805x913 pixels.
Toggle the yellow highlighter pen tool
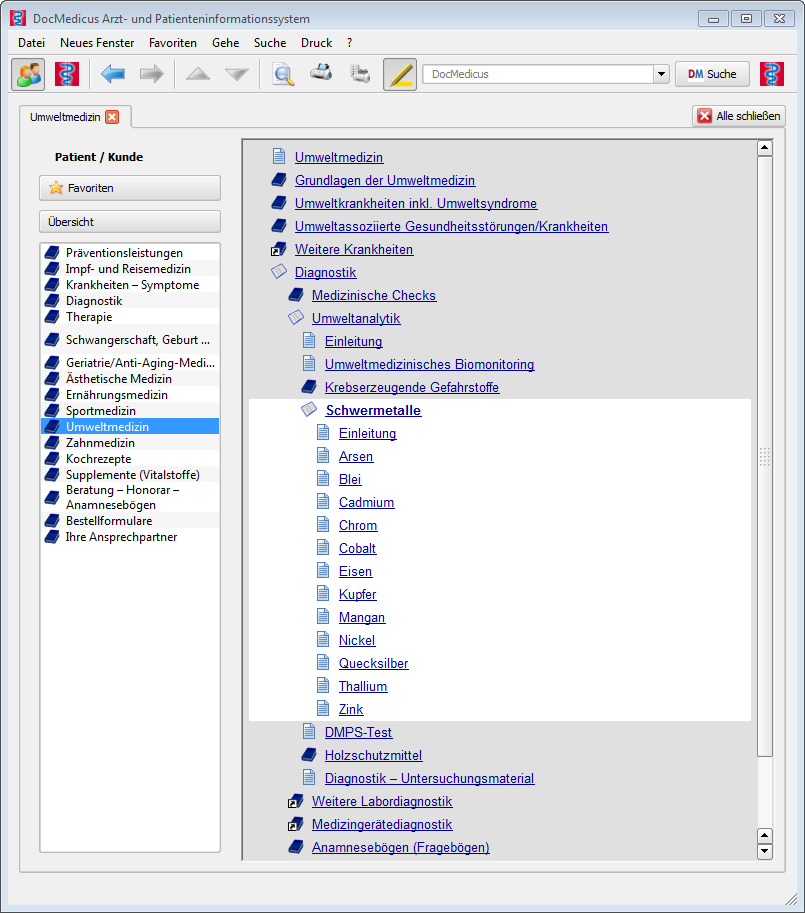[400, 74]
